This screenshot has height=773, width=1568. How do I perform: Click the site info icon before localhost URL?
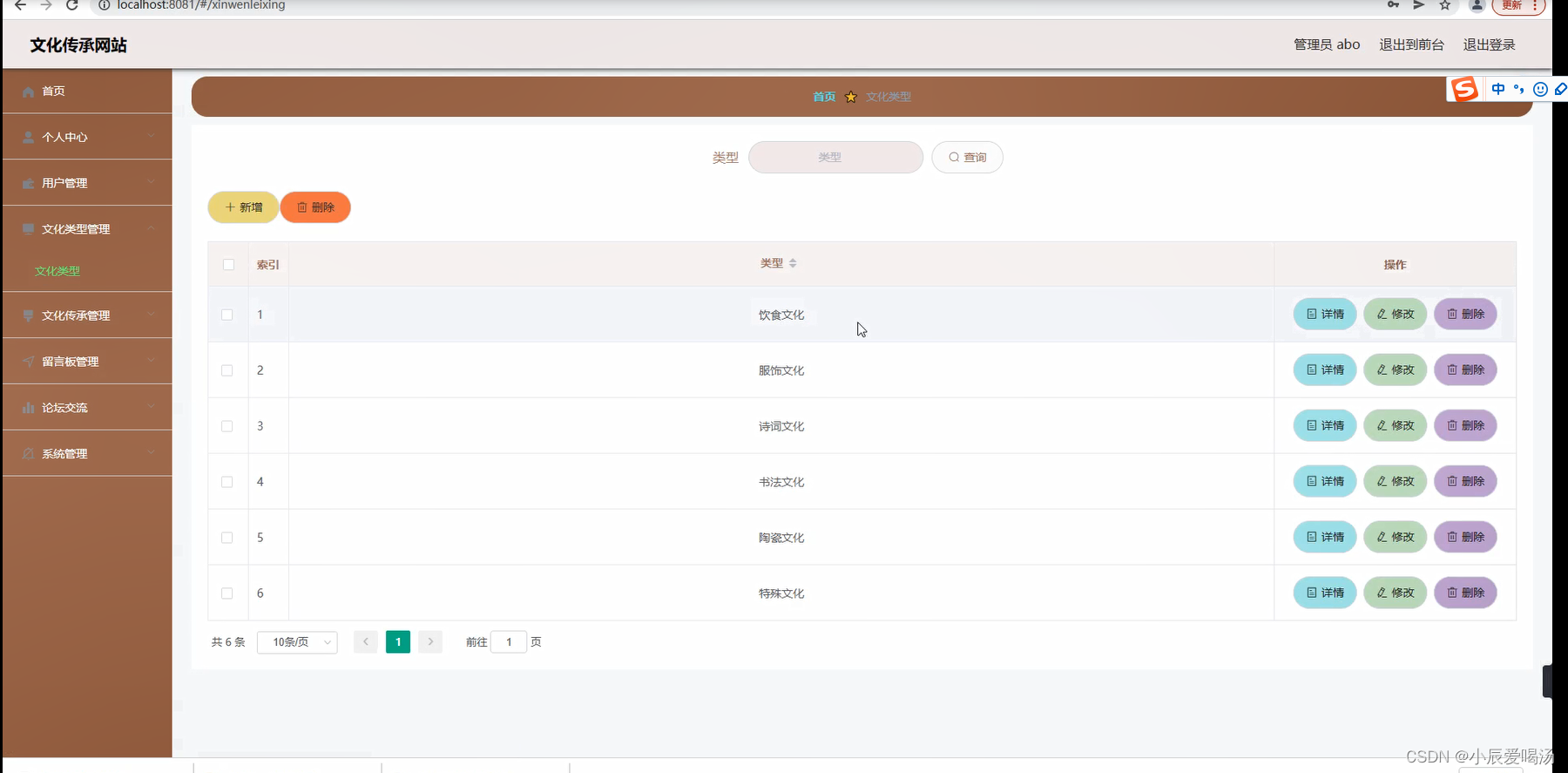click(x=104, y=5)
